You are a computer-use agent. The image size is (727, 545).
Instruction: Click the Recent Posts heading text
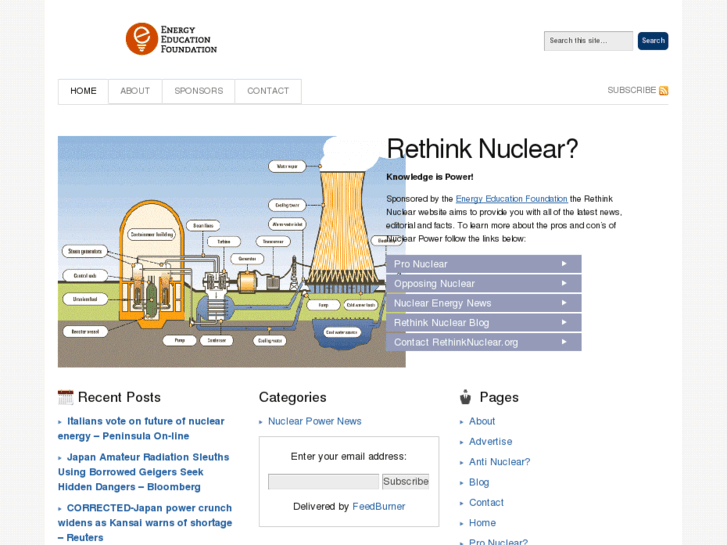click(119, 398)
